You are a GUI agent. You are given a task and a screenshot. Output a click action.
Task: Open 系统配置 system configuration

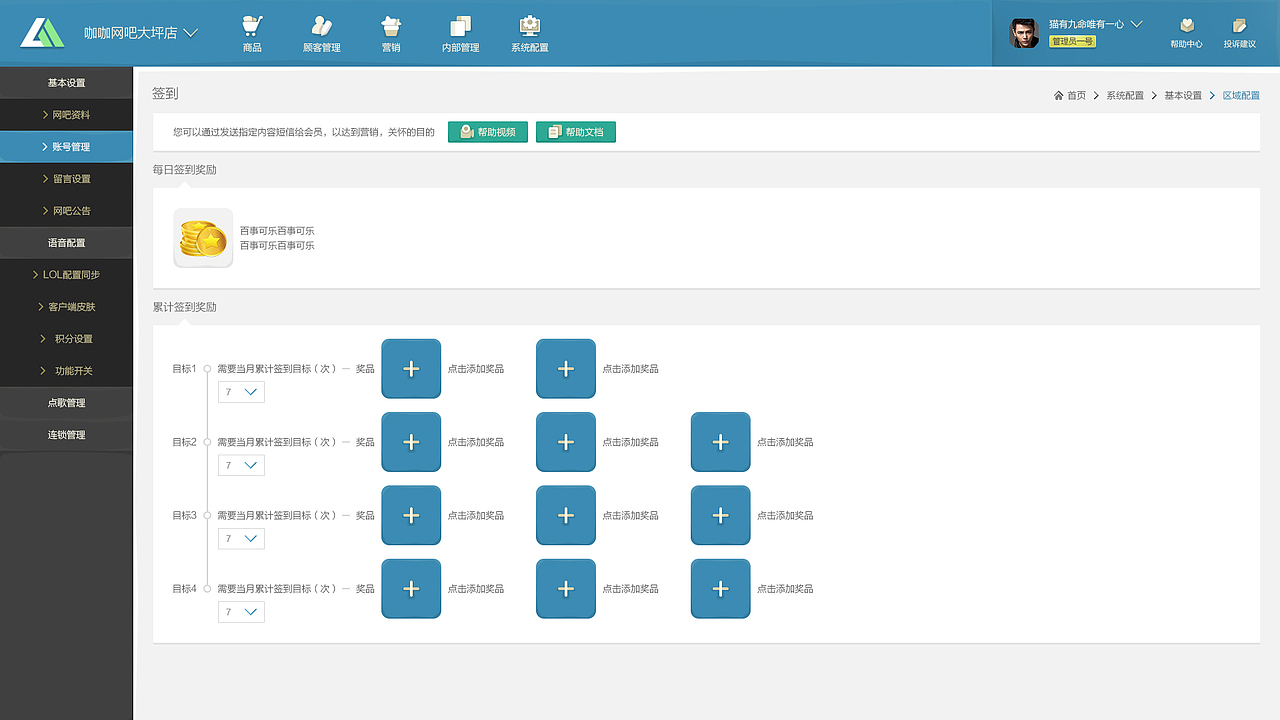pyautogui.click(x=530, y=34)
